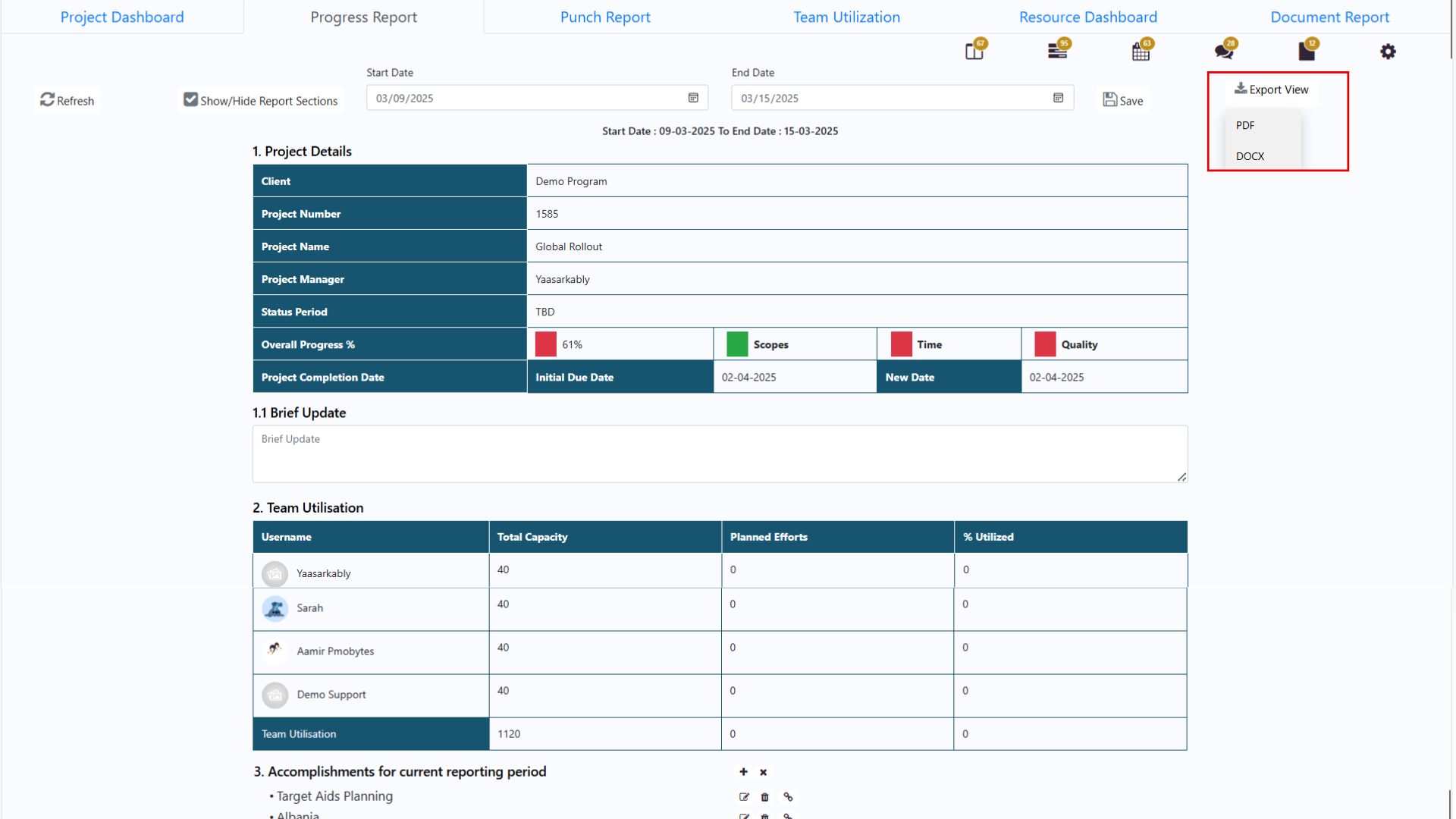The width and height of the screenshot is (1456, 819).
Task: Click into the Brief Update text area
Action: pyautogui.click(x=720, y=453)
